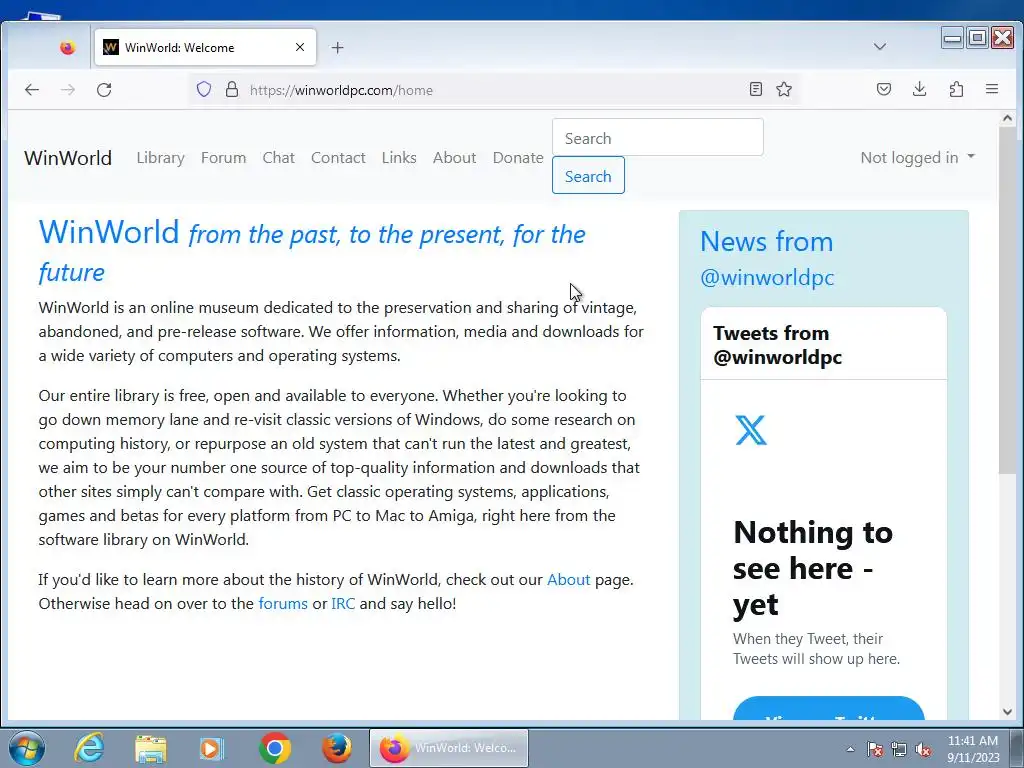Open Windows Explorer folder on taskbar
This screenshot has height=768, width=1024.
151,748
